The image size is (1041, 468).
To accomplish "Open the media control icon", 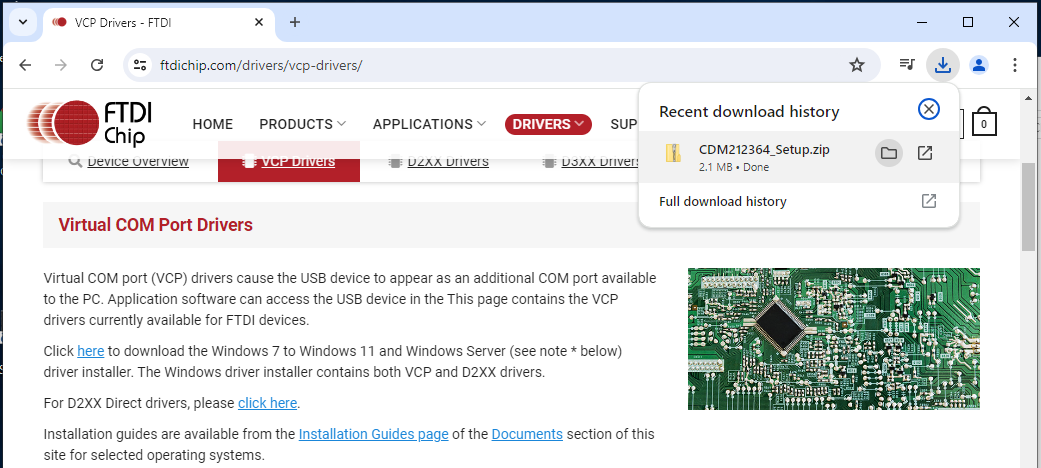I will pos(907,64).
